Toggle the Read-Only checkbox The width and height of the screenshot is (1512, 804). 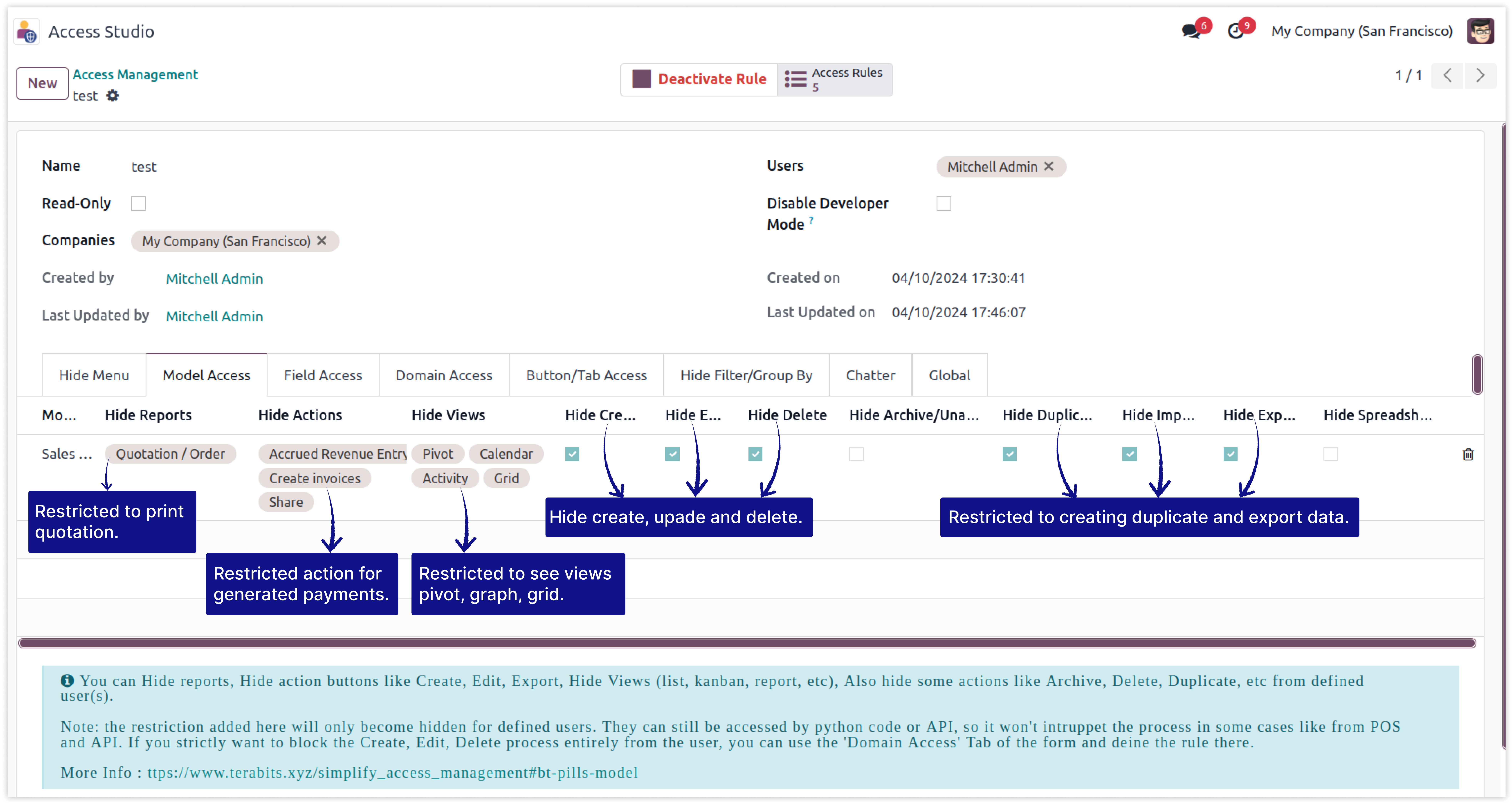(x=138, y=204)
